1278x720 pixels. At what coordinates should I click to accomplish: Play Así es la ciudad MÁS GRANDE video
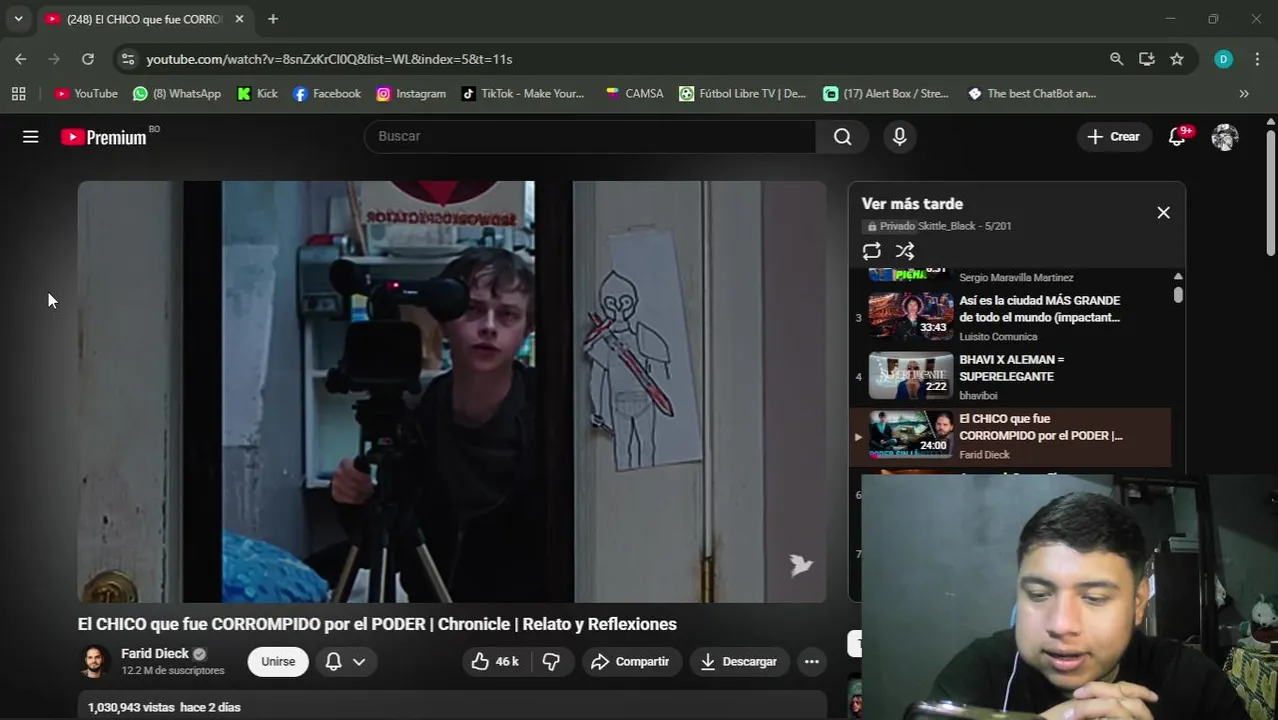1010,317
